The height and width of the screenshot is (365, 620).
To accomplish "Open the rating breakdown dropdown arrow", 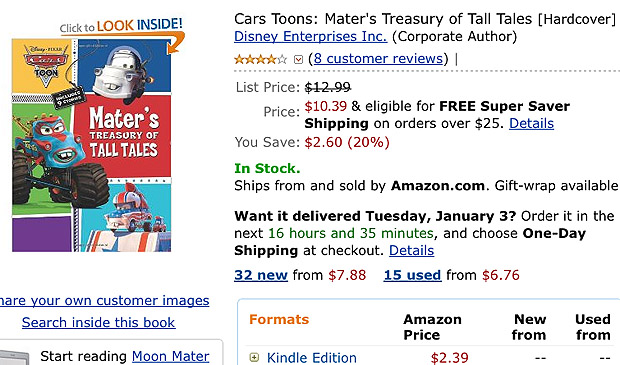I will [298, 60].
